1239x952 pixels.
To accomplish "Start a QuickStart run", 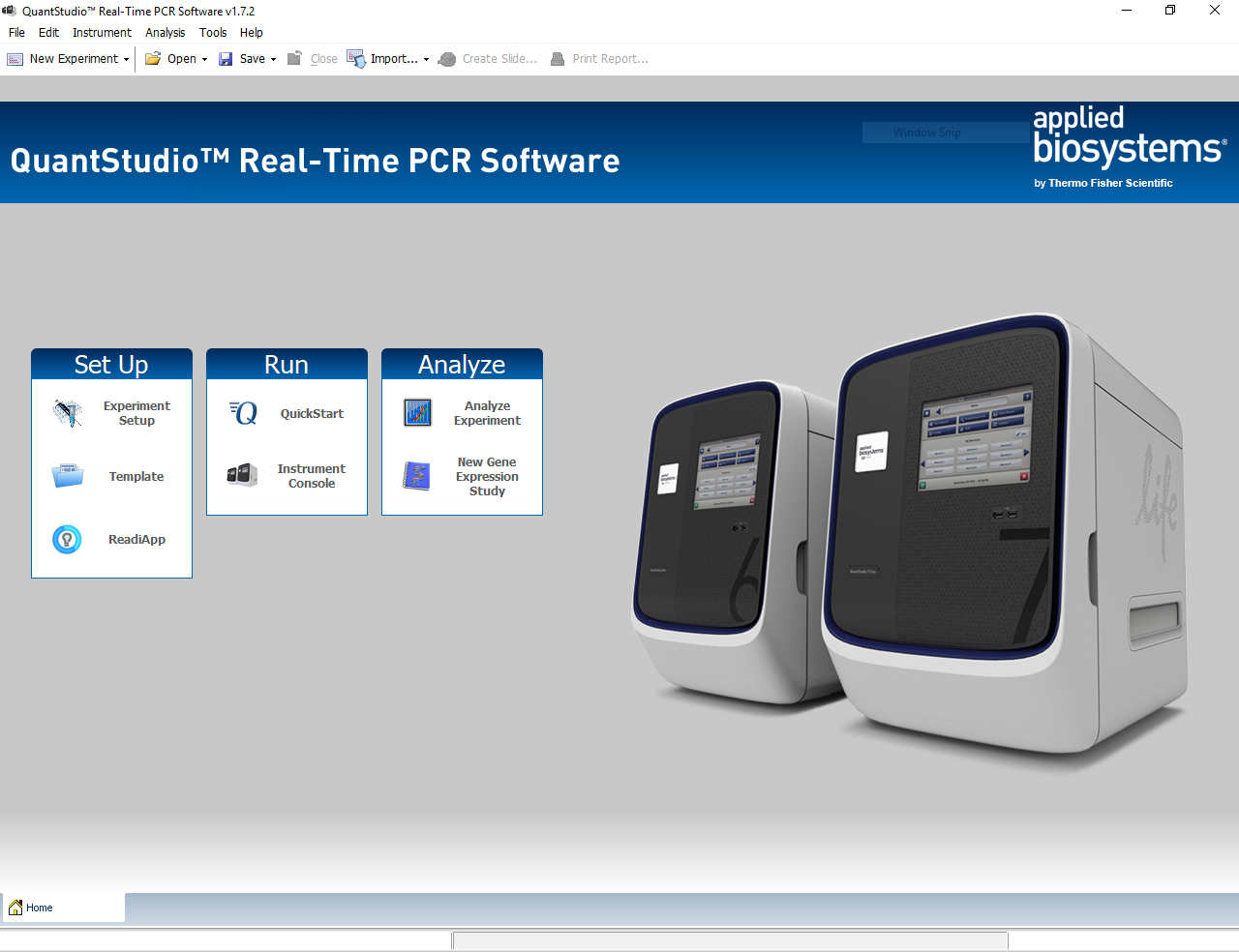I will (x=311, y=413).
